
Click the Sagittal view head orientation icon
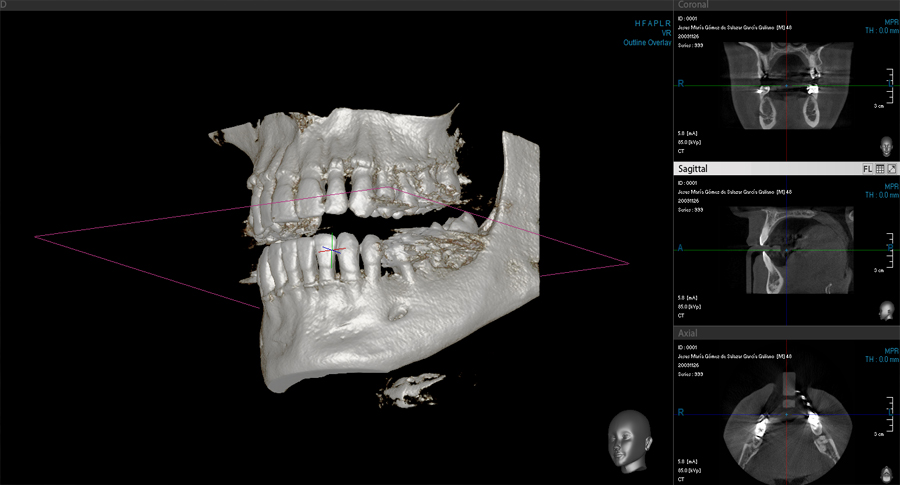click(886, 310)
